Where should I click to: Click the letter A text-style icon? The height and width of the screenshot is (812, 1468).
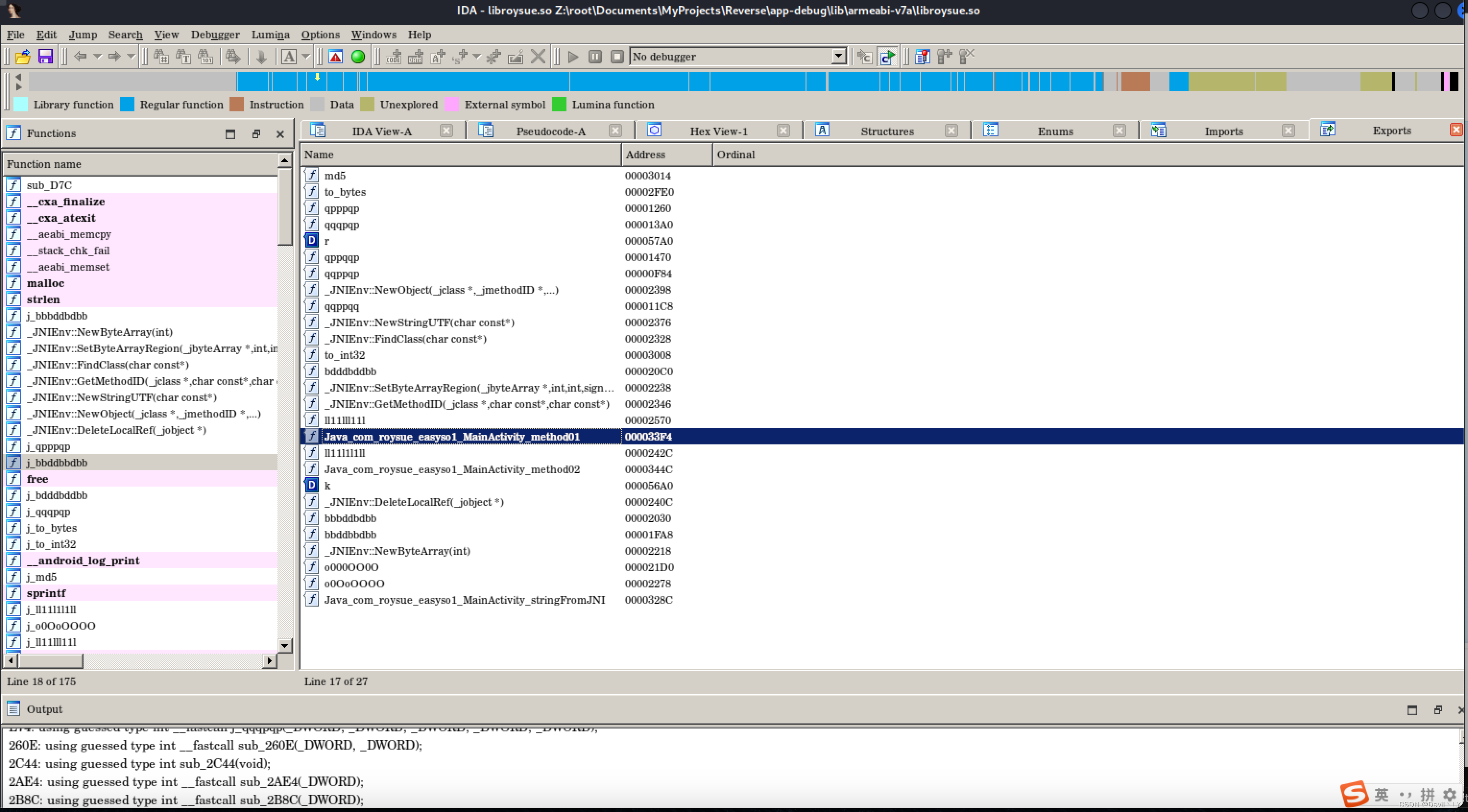coord(289,57)
